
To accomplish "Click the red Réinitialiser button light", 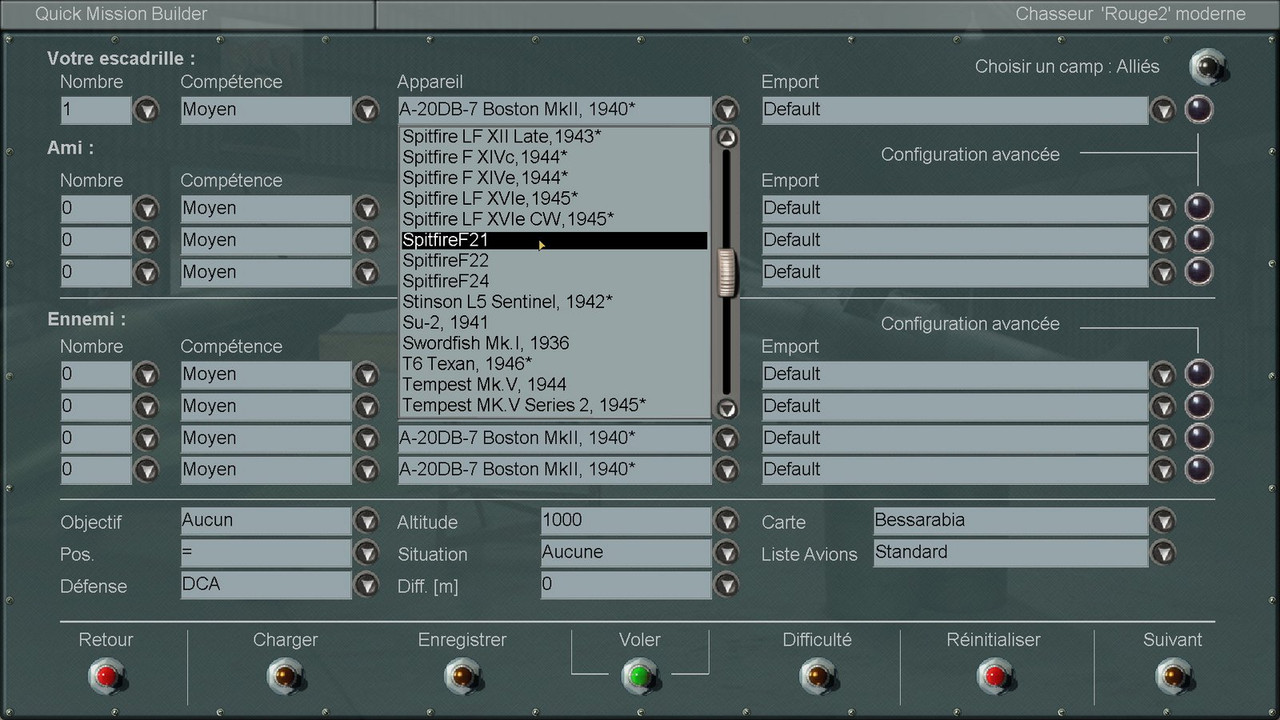I will click(x=994, y=677).
